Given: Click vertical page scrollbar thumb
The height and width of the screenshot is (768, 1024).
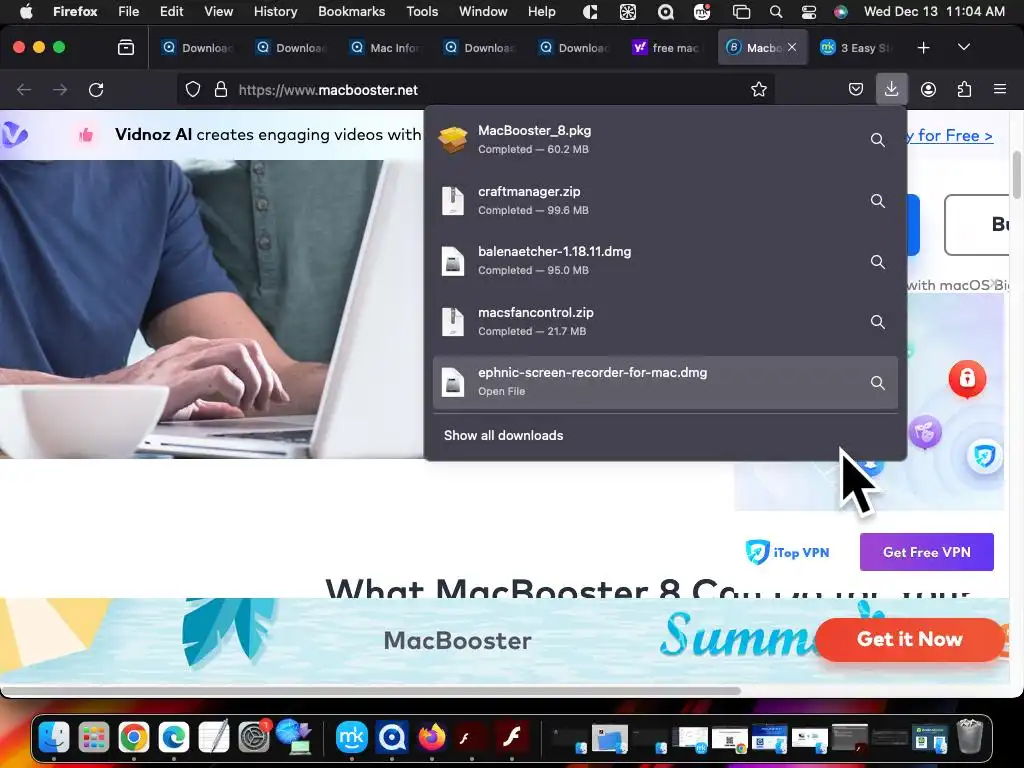Looking at the screenshot, I should click(x=1016, y=174).
